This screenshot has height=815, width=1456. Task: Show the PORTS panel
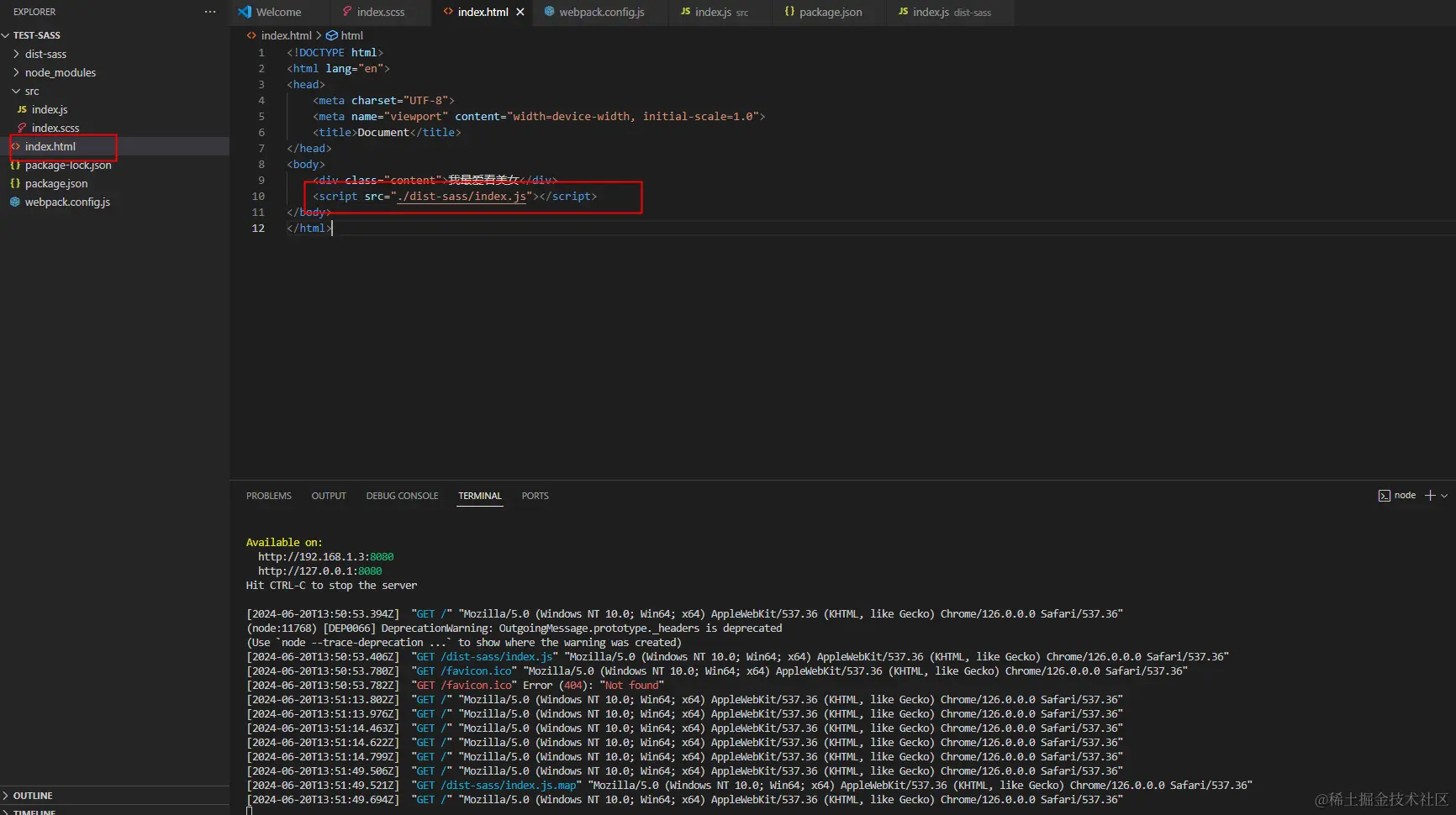point(535,496)
